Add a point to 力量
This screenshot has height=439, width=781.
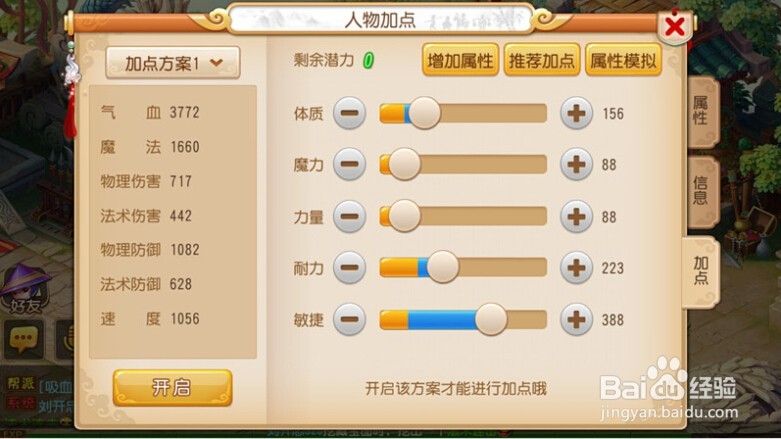(576, 217)
